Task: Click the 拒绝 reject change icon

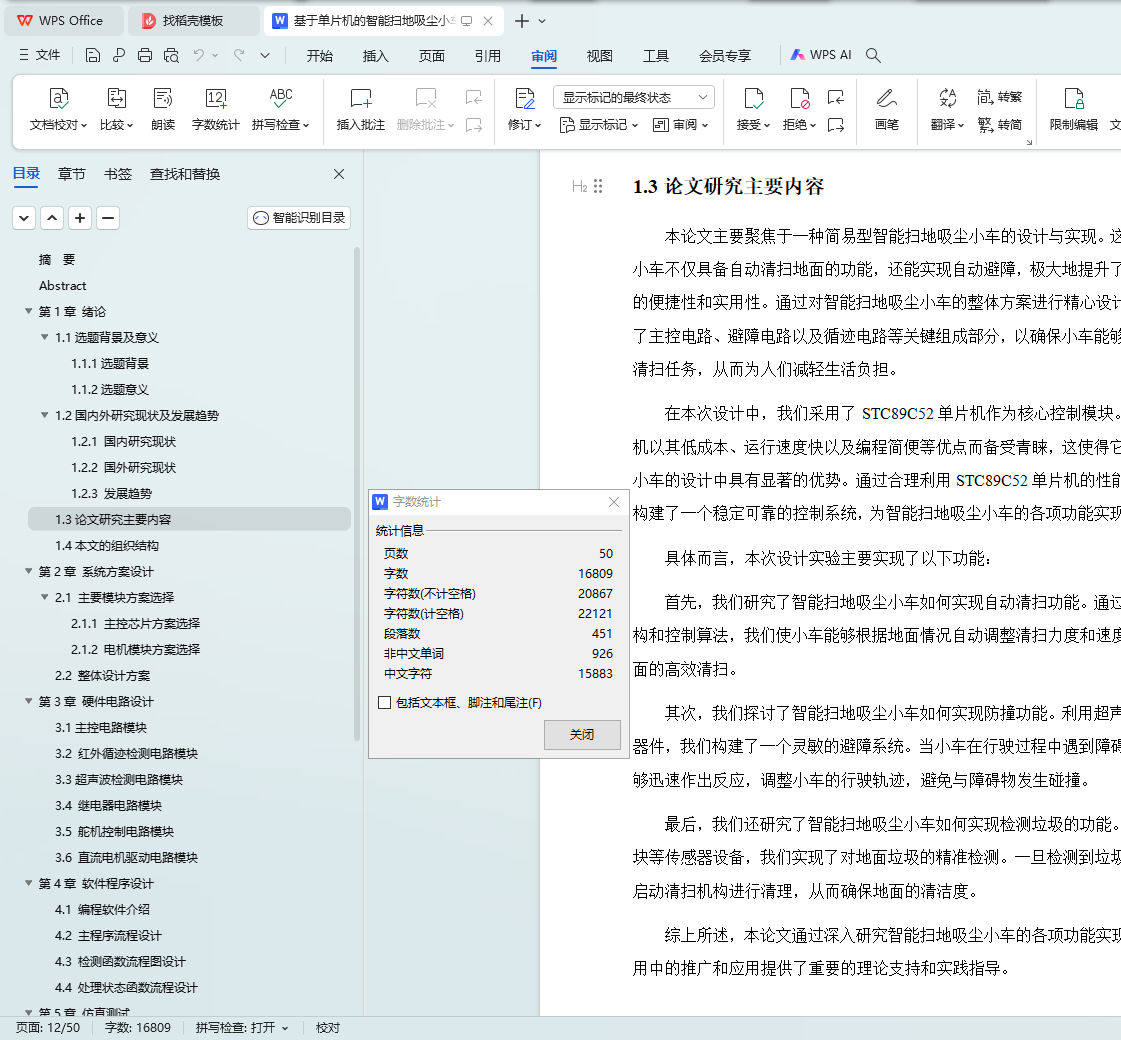Action: (799, 98)
